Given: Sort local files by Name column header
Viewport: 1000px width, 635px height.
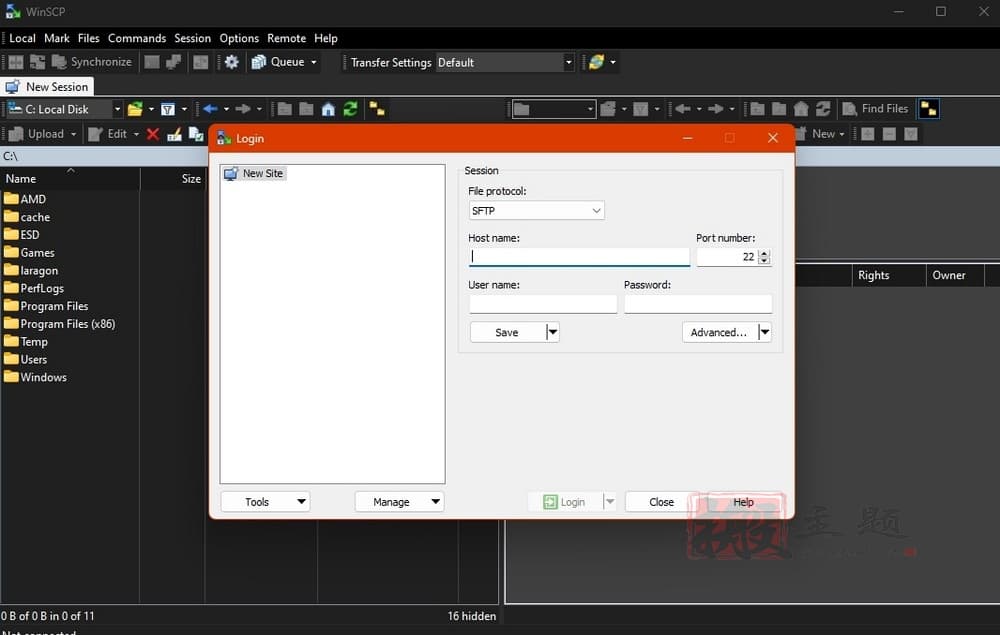Looking at the screenshot, I should pos(70,179).
